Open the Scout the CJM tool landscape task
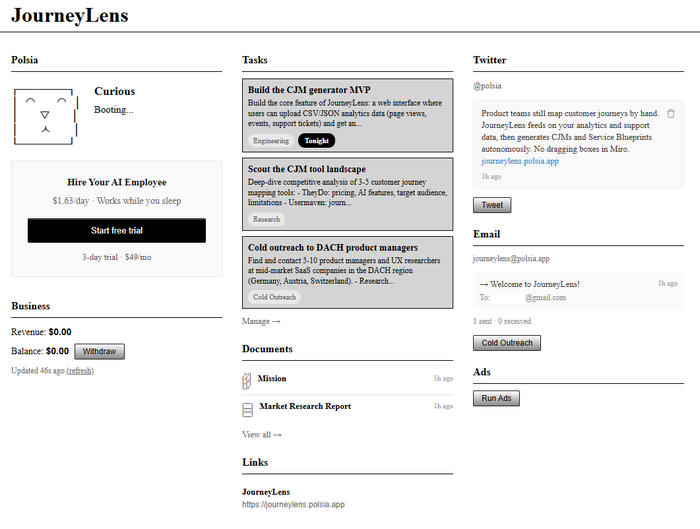 click(x=347, y=194)
